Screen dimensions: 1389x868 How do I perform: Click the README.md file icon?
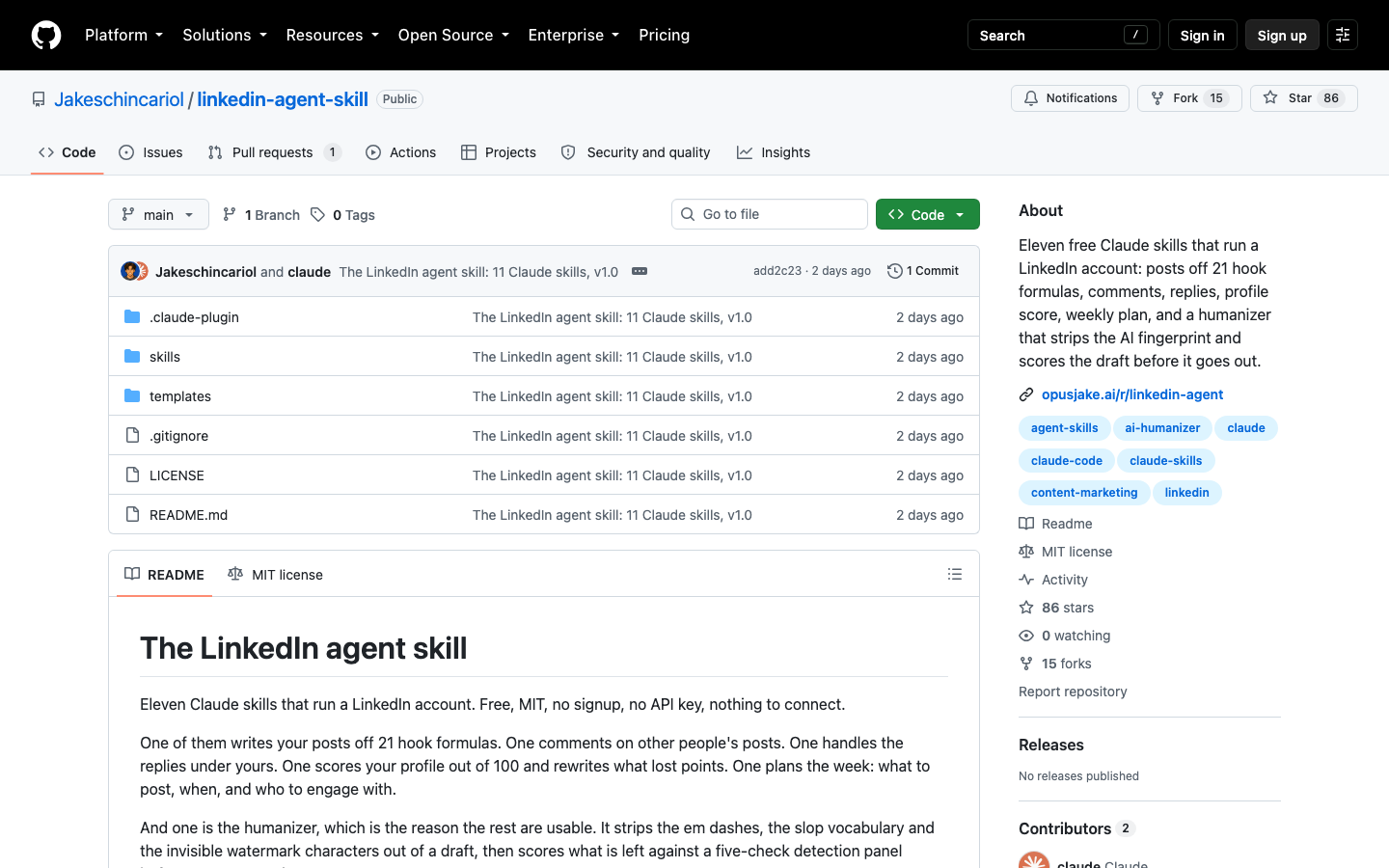(x=132, y=514)
